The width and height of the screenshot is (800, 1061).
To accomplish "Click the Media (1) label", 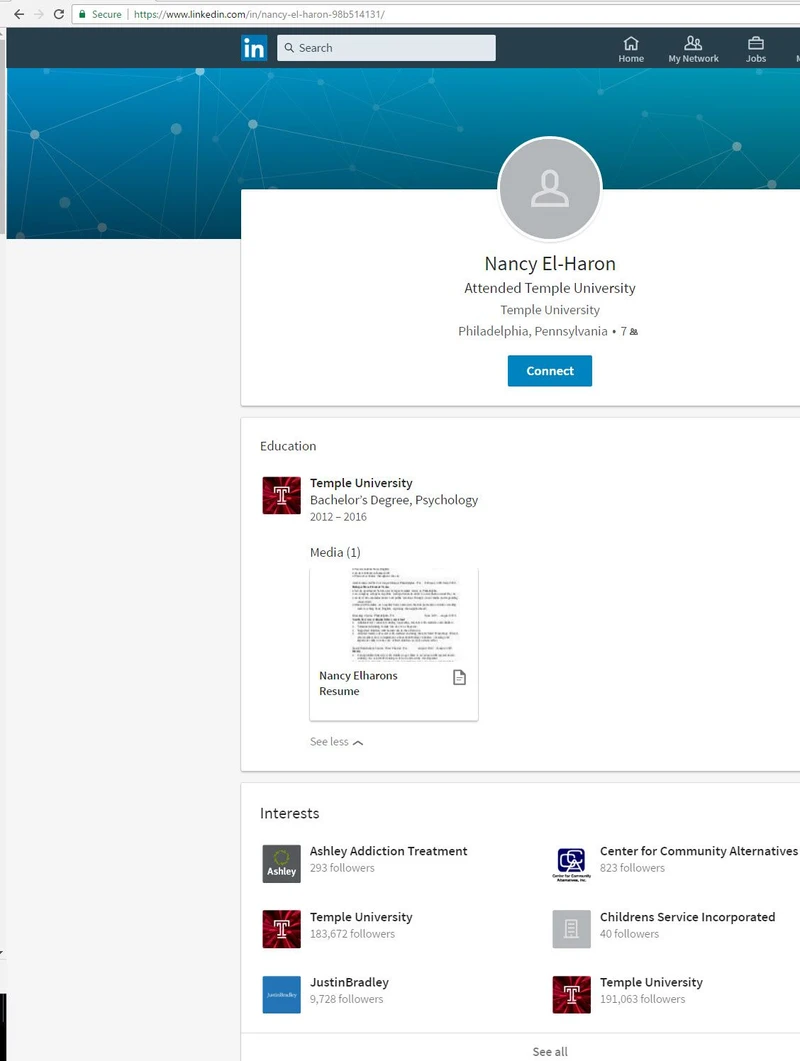I will click(335, 553).
